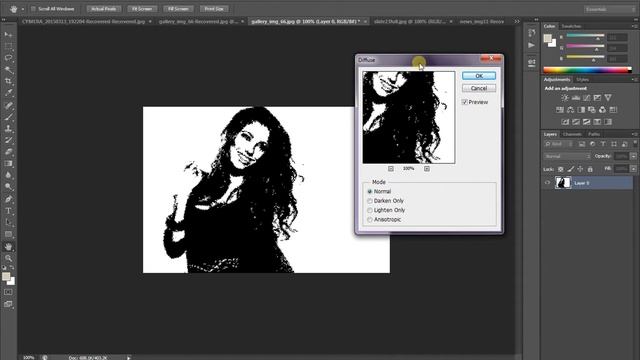Open Layers panel flyout menu
This screenshot has height=360, width=640.
(x=634, y=134)
